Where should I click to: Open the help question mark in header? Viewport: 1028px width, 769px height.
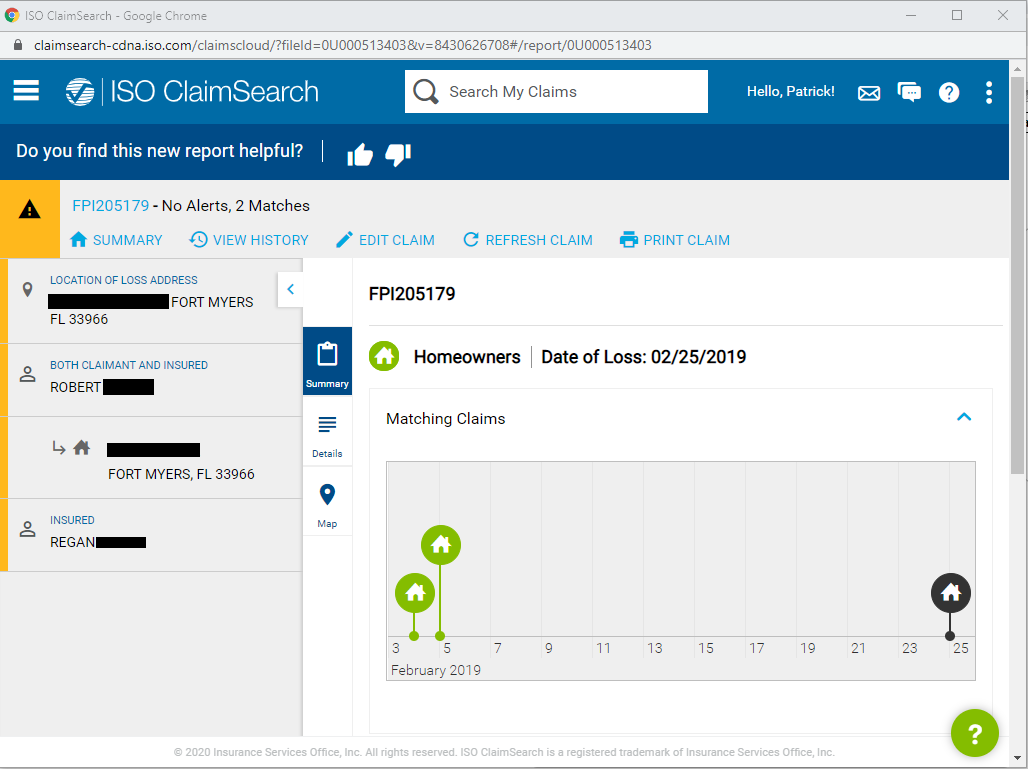[949, 92]
